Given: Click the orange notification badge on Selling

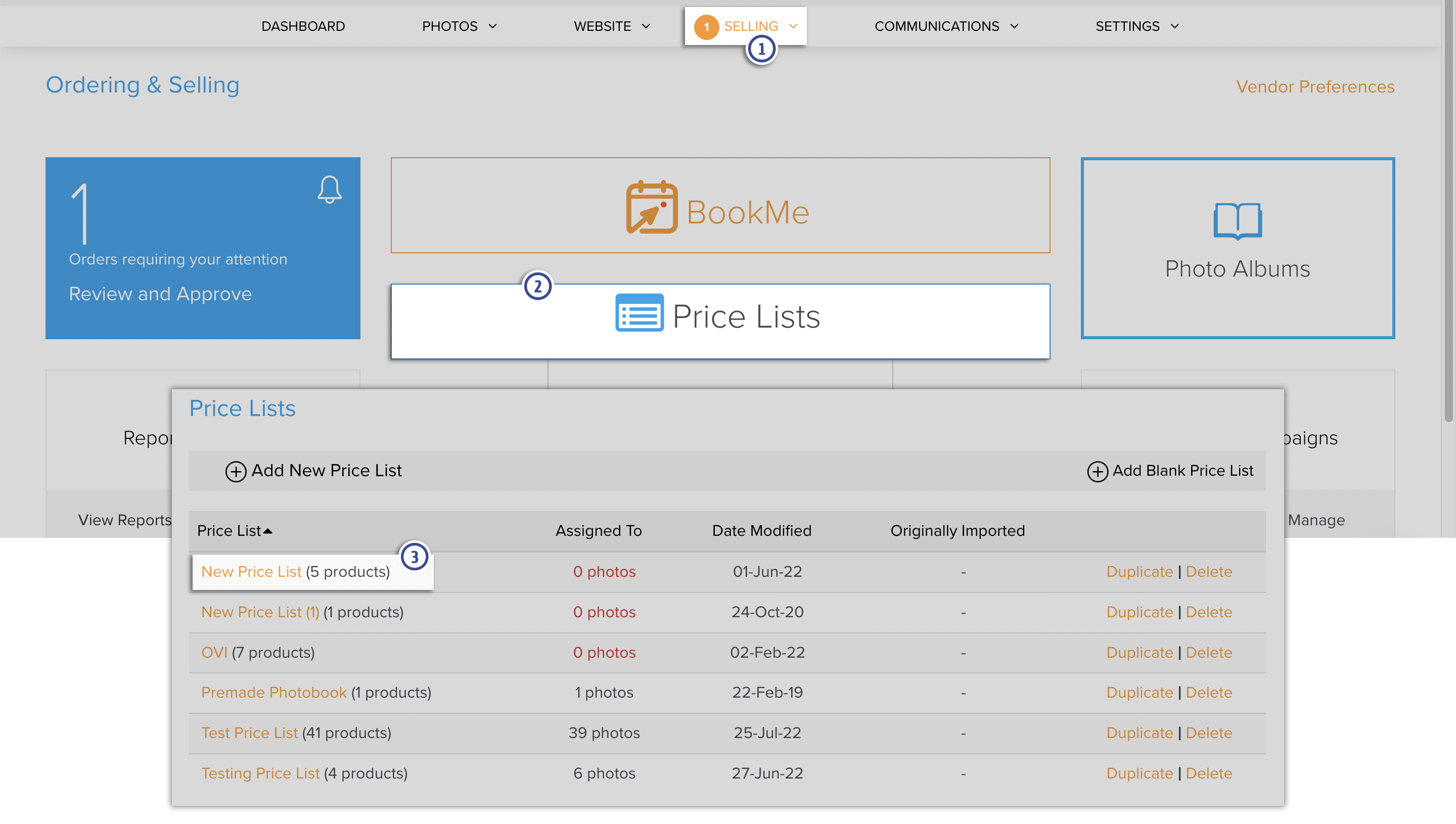Looking at the screenshot, I should click(706, 26).
